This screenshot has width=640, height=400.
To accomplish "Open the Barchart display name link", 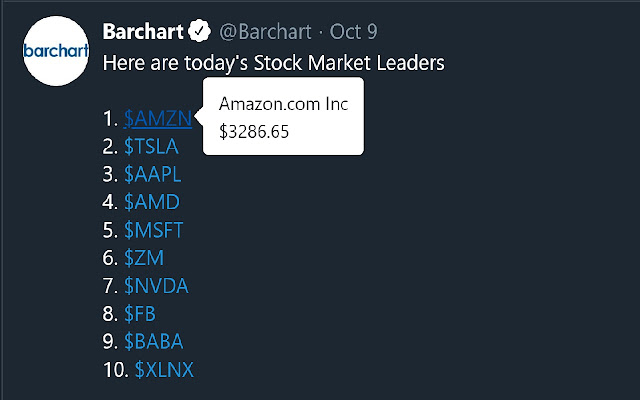I will pyautogui.click(x=143, y=32).
